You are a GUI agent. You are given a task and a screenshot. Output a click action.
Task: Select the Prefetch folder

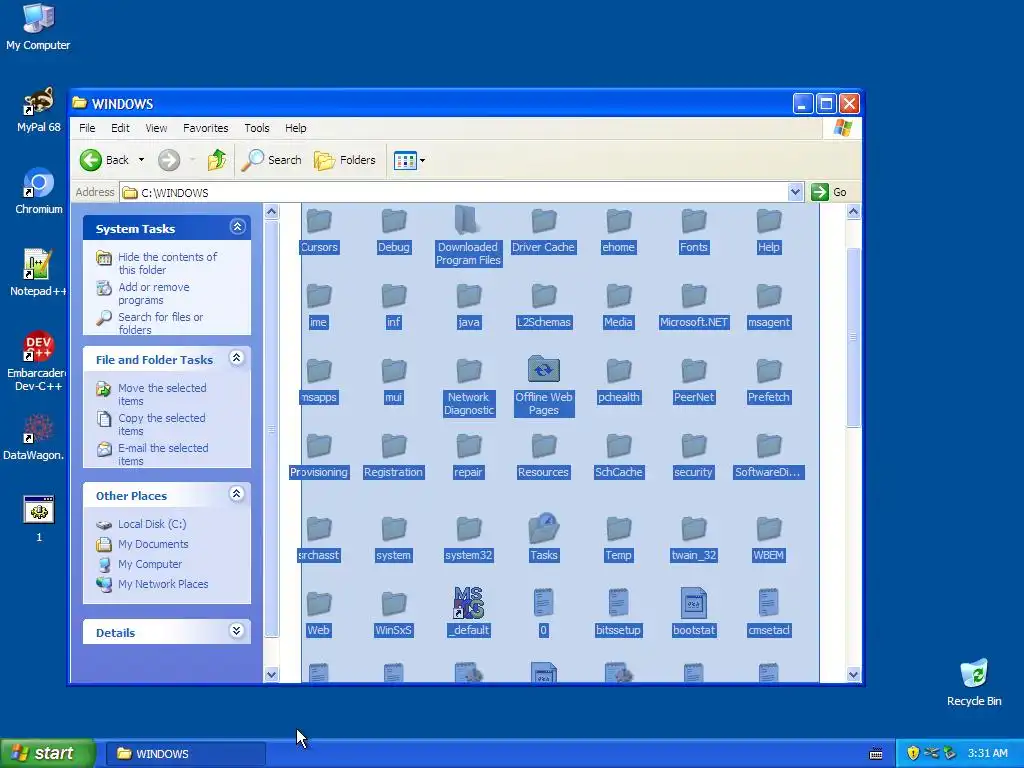tap(769, 381)
